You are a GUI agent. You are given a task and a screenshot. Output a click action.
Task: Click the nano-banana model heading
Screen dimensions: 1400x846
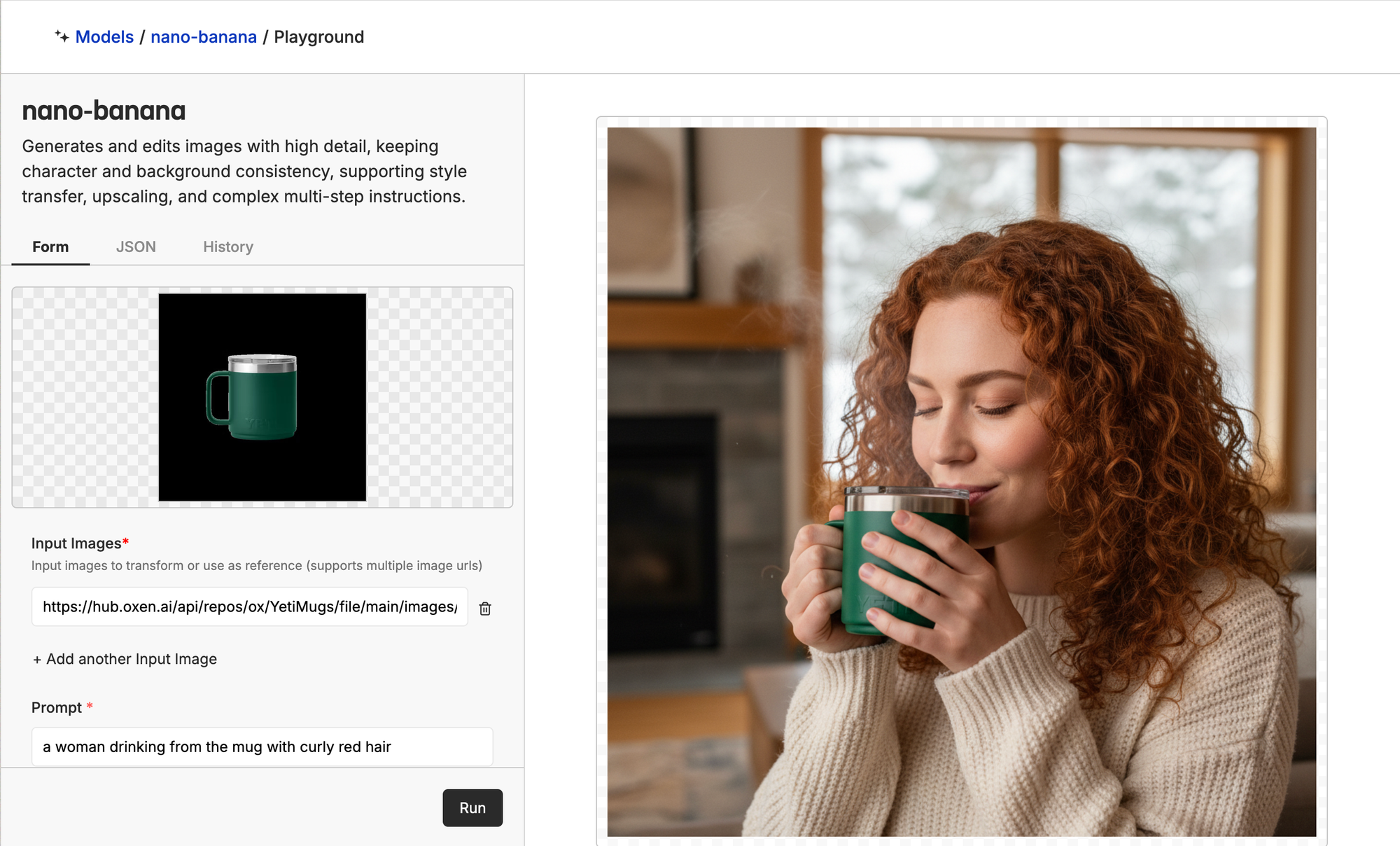[x=104, y=111]
